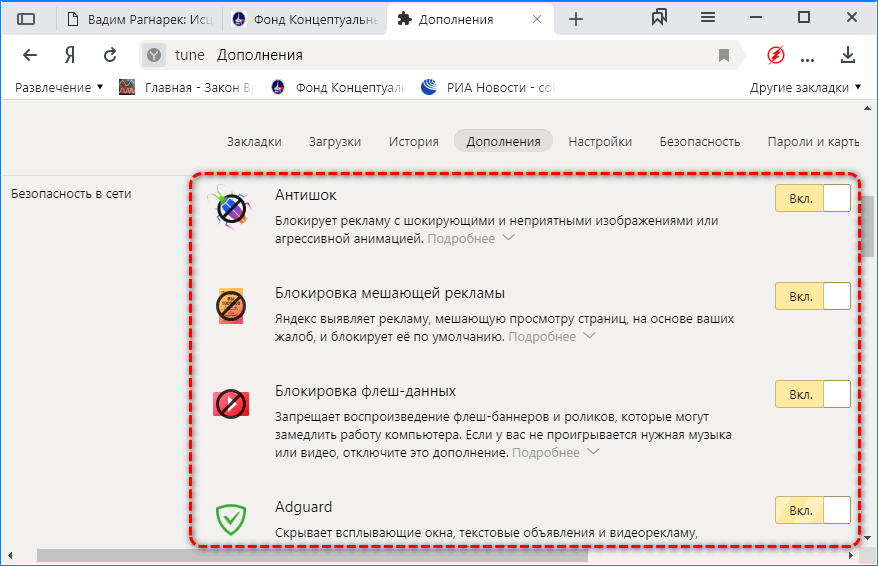Screen dimensions: 878x566
Task: Click the Adguard extension title
Action: [x=303, y=507]
